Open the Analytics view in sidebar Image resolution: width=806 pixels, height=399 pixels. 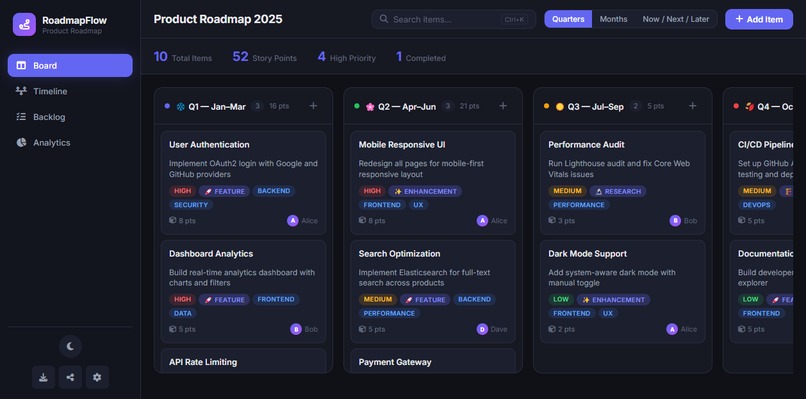point(70,142)
